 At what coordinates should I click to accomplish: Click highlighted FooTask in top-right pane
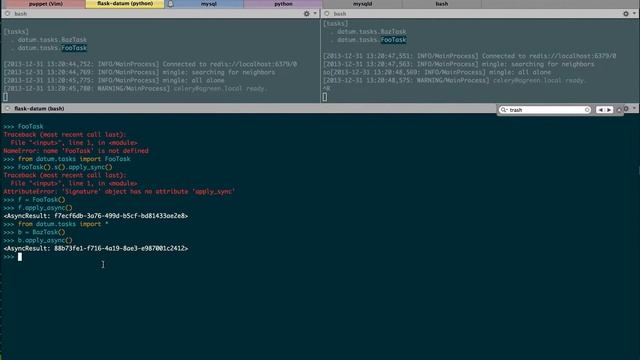coord(393,40)
